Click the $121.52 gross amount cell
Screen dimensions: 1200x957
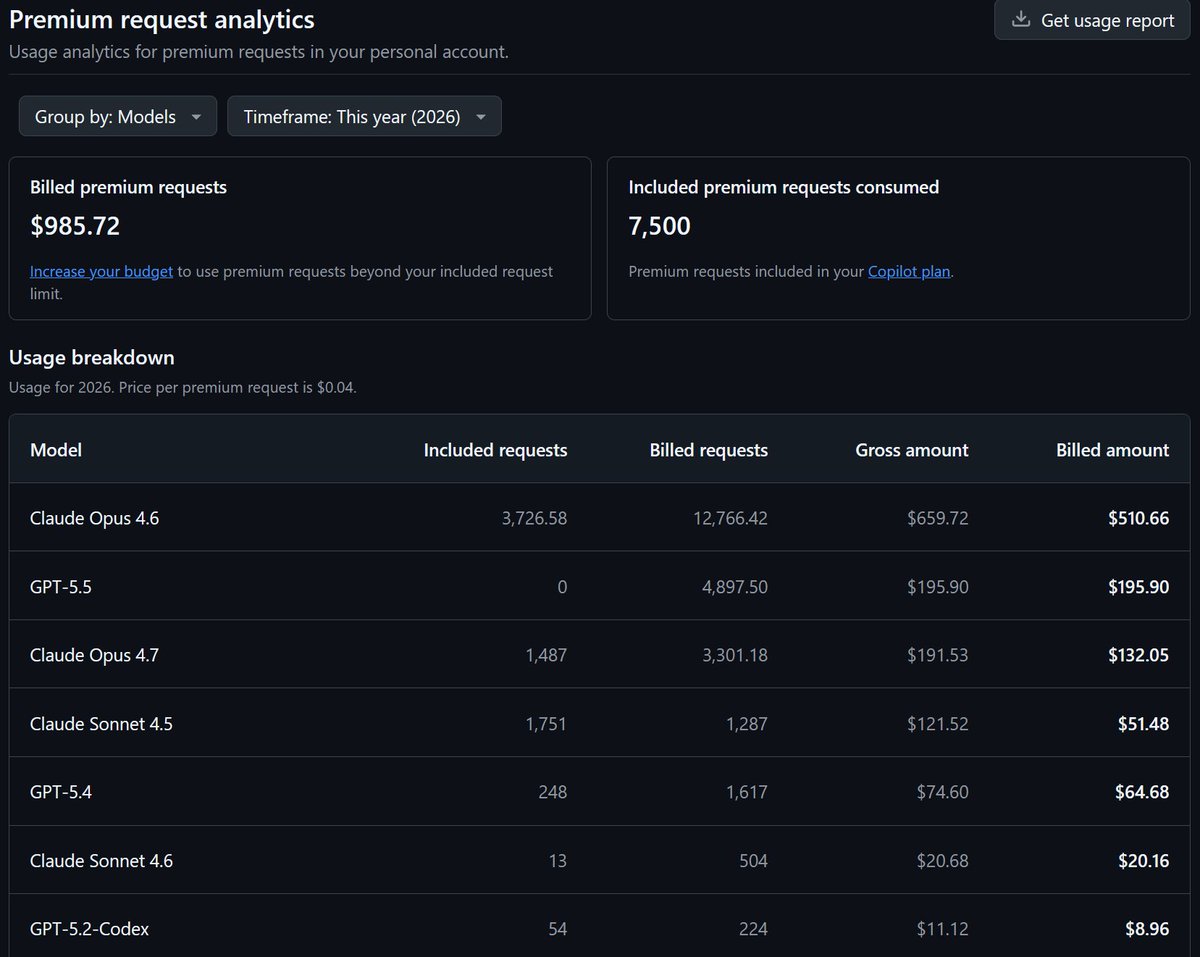[938, 723]
